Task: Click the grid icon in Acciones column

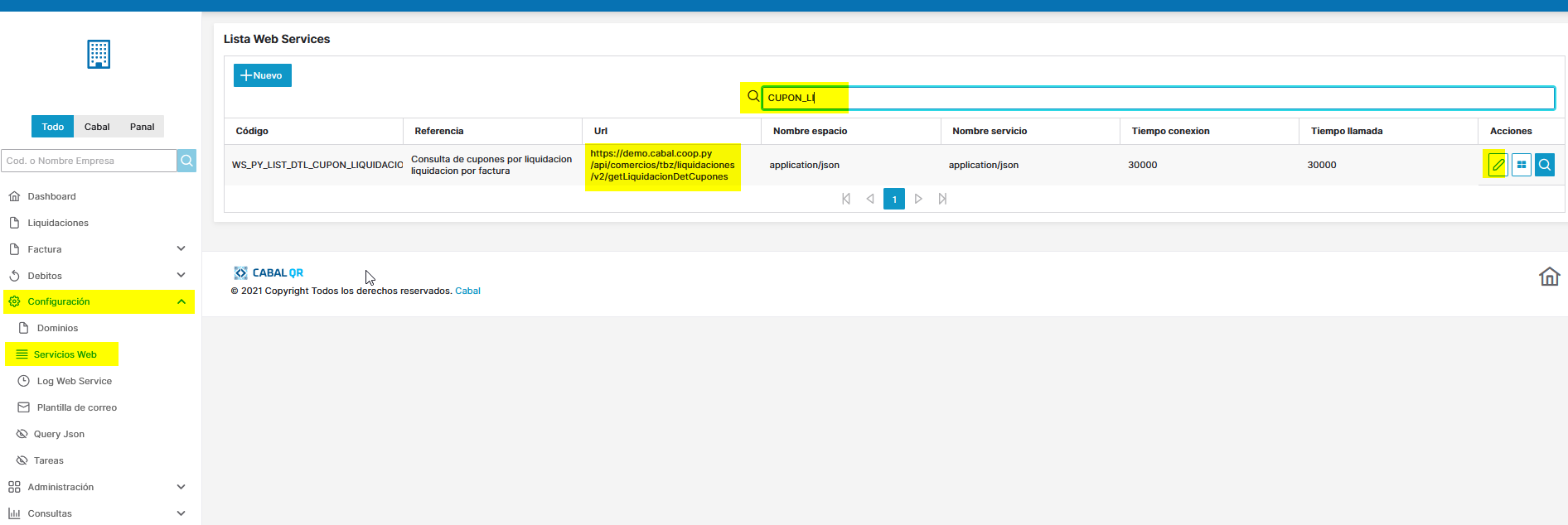Action: click(x=1521, y=165)
